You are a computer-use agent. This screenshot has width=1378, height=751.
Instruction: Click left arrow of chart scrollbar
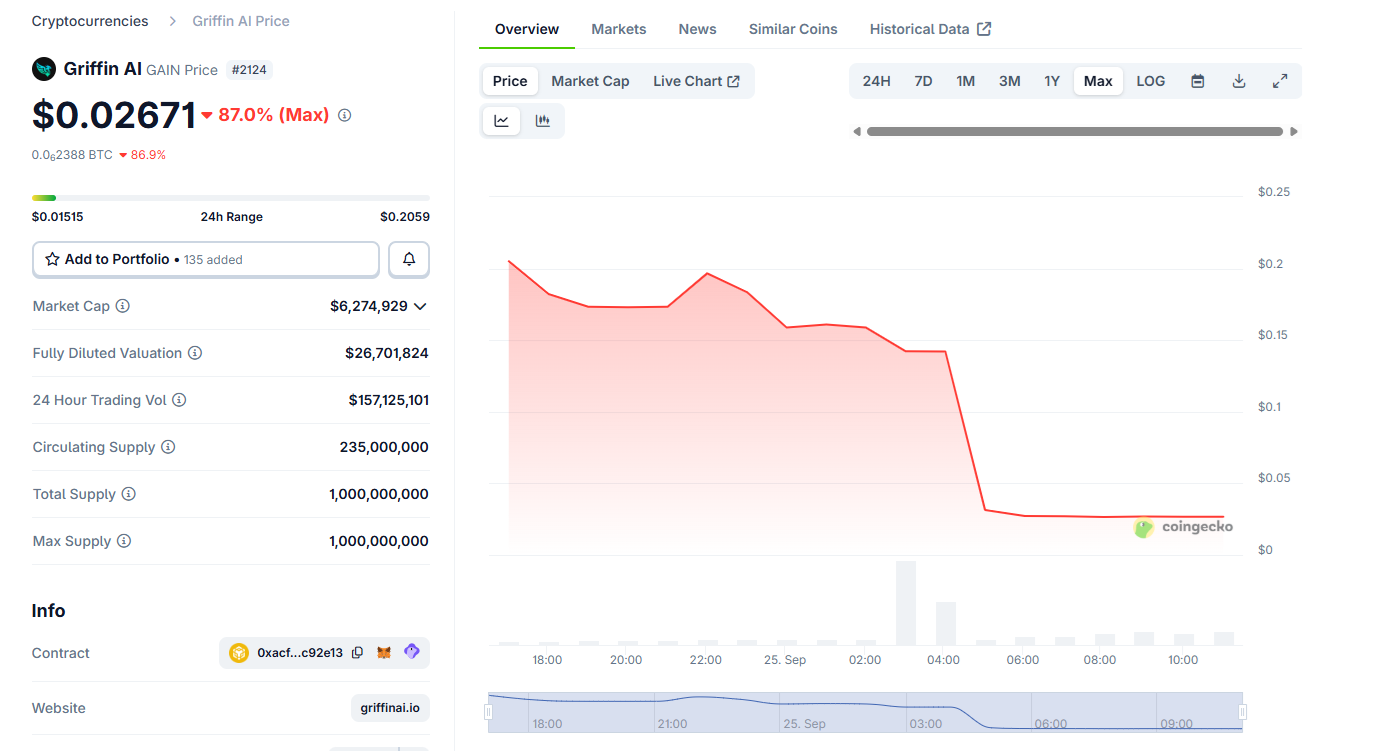857,131
